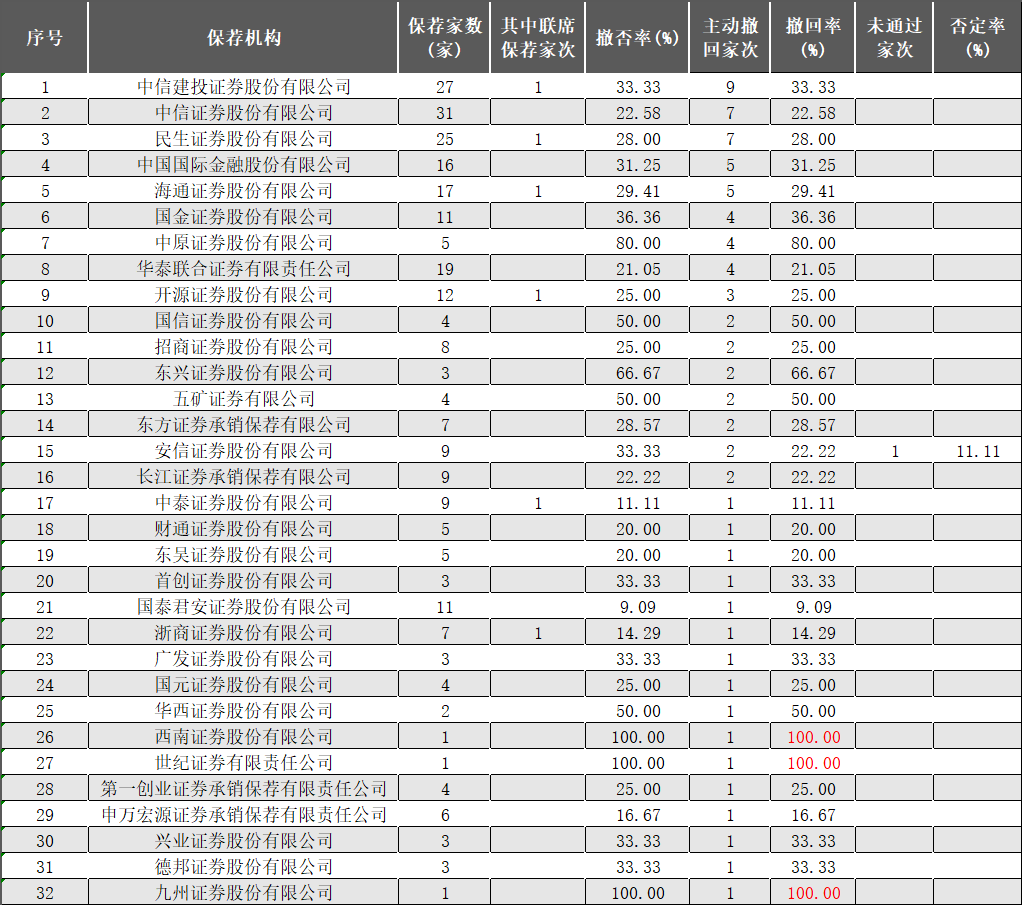The image size is (1022, 905).
Task: Click cell 第一创业证券承销保荐有限责任公司
Action: (x=243, y=789)
